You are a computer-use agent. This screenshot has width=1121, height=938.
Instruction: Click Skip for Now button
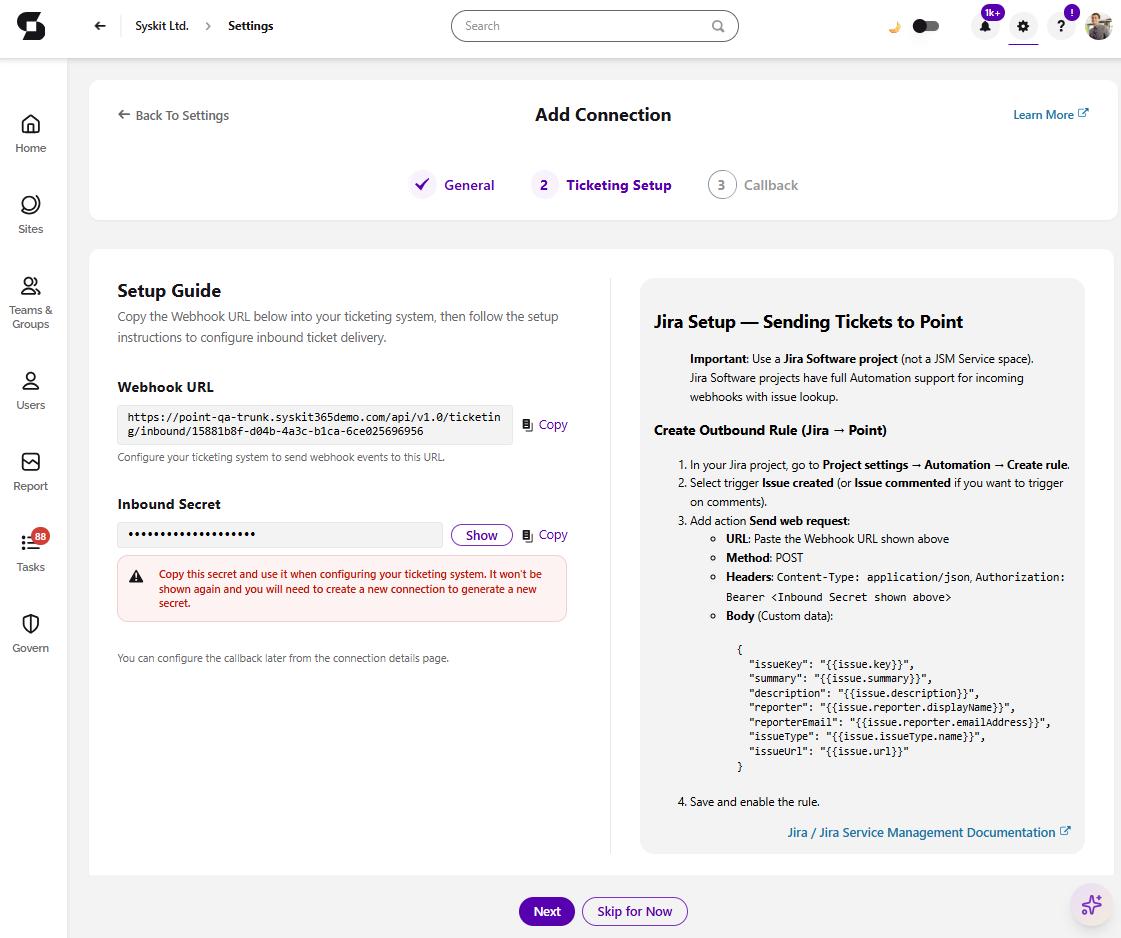click(635, 912)
